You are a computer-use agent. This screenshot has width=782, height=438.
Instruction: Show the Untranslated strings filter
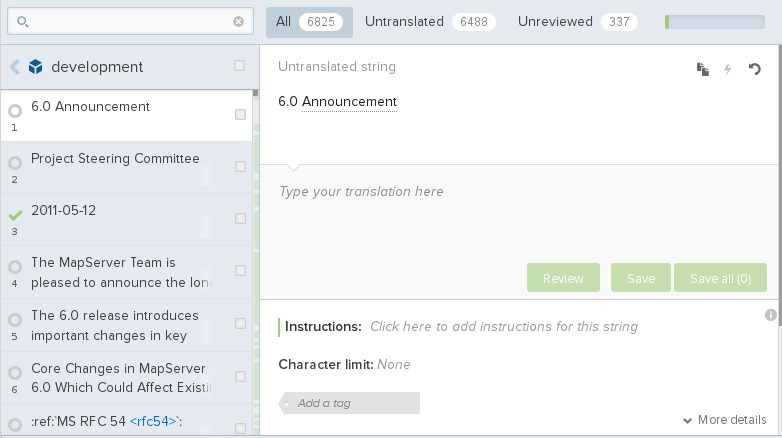point(430,21)
